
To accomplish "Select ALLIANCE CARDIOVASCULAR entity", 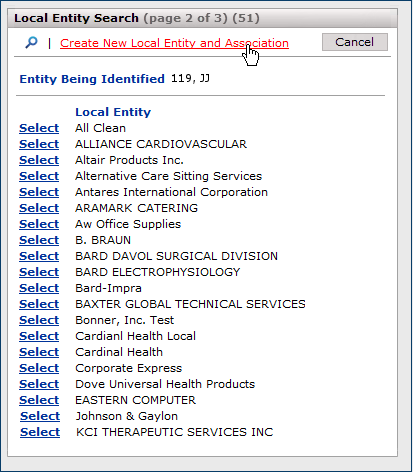I will pos(39,144).
